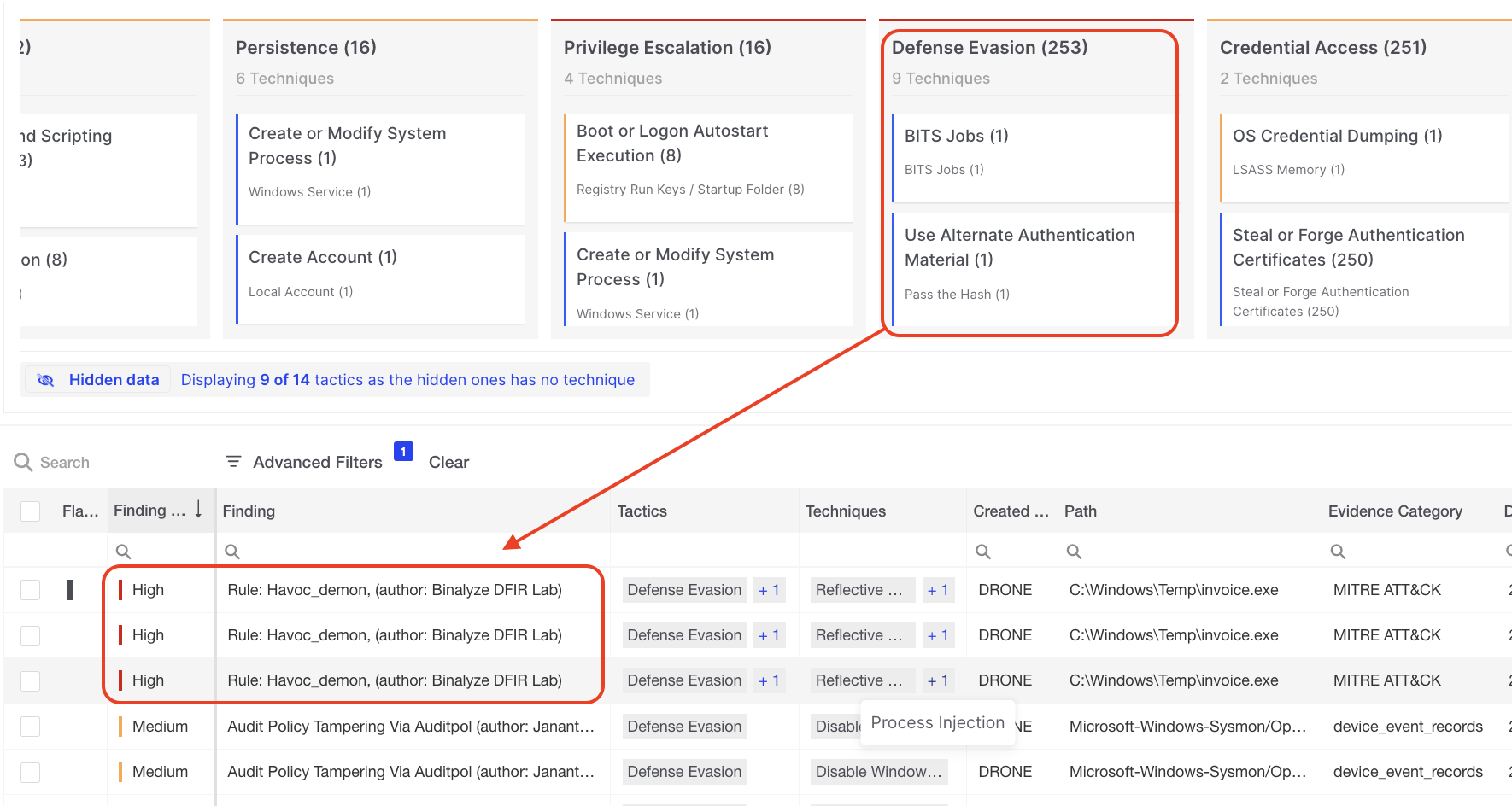Viewport: 1512px width, 806px height.
Task: Click the Advanced Filters lines icon
Action: [232, 462]
